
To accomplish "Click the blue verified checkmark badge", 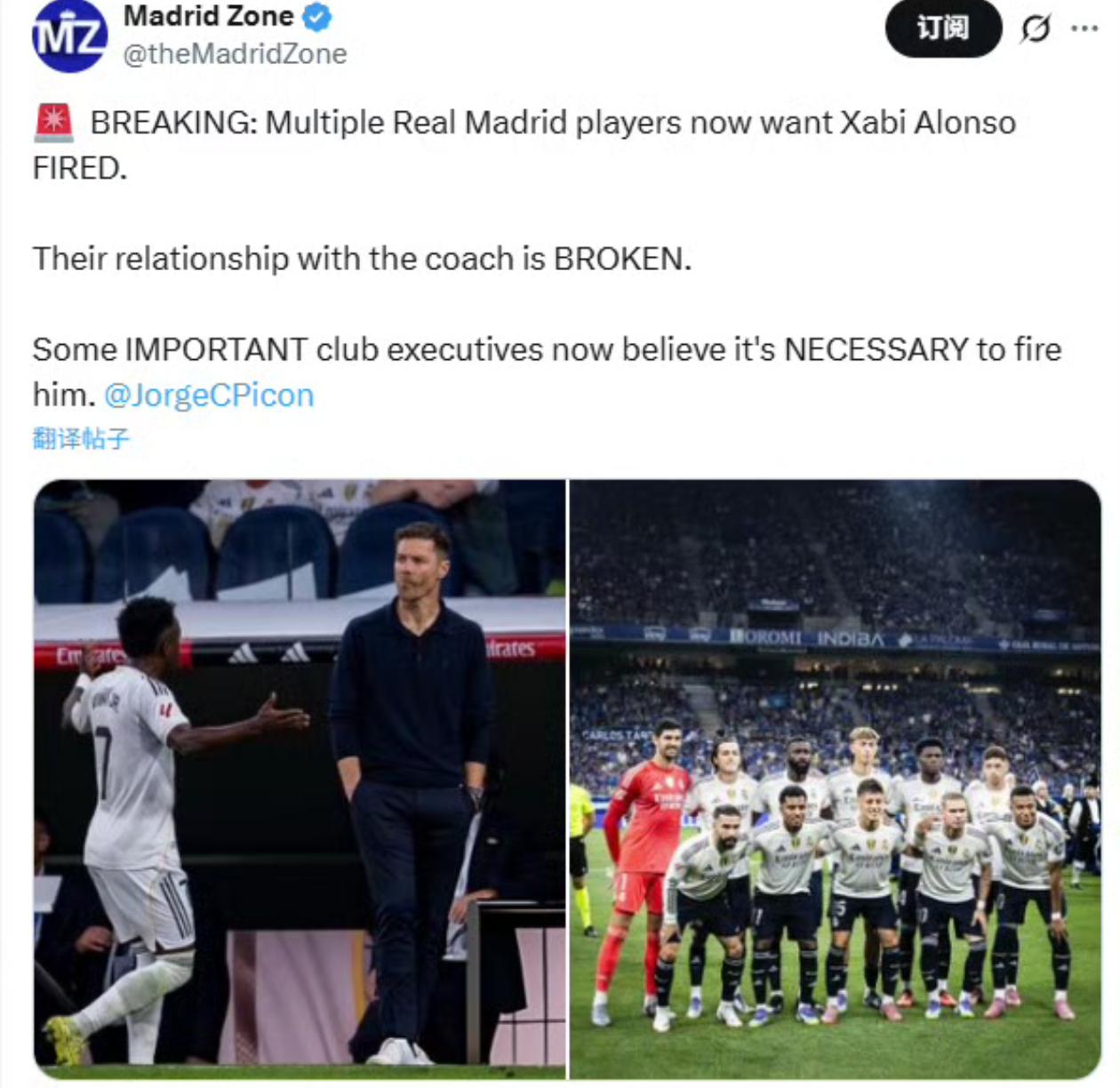I will tap(317, 16).
